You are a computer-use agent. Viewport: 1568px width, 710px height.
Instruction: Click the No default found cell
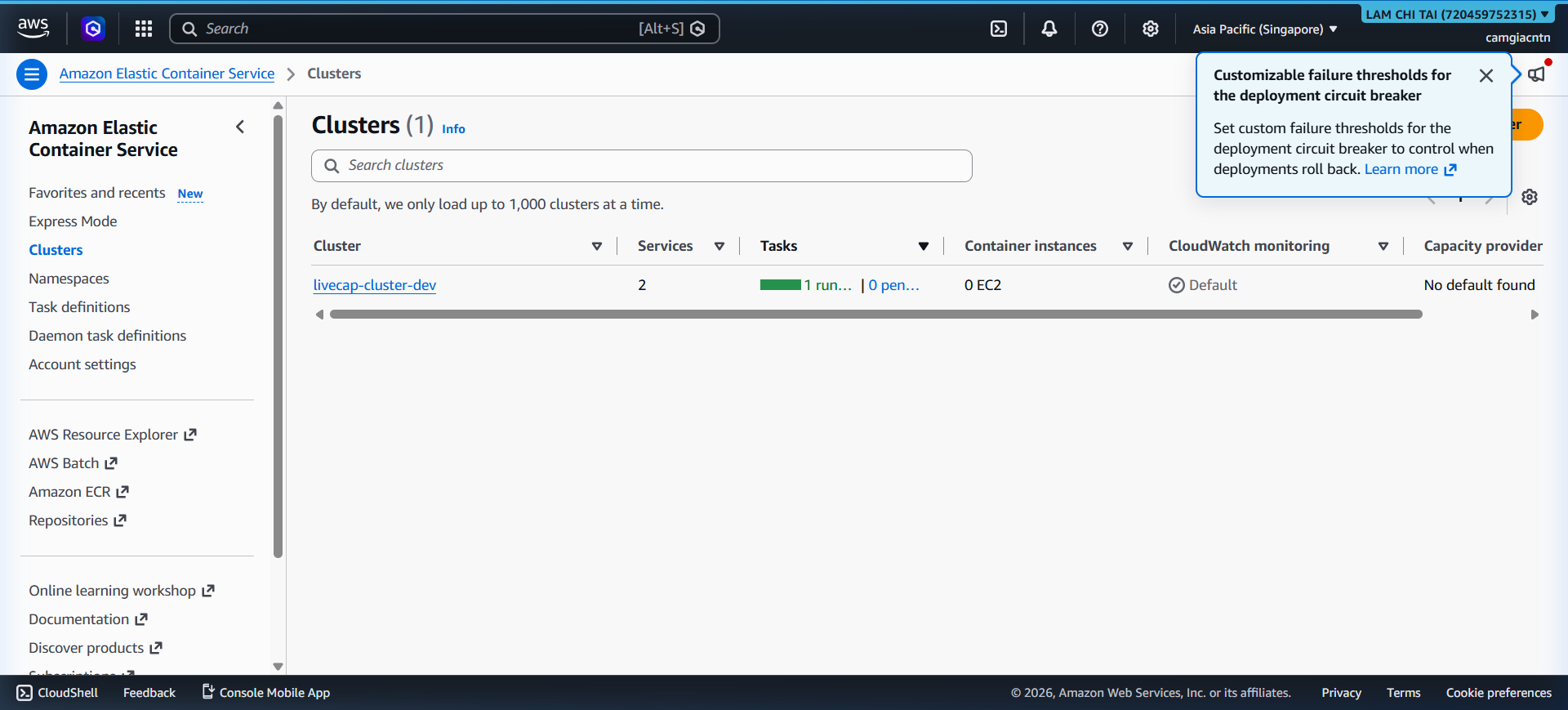coord(1479,285)
